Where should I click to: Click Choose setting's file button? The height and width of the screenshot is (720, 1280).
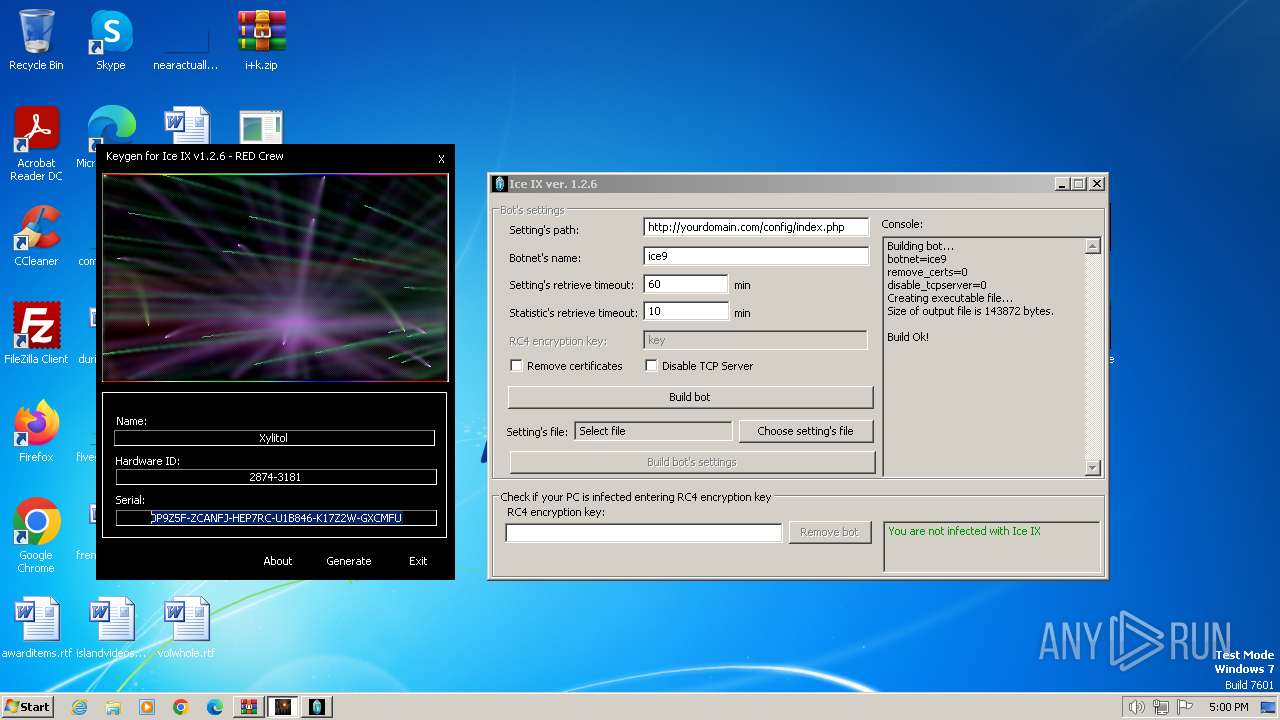805,431
